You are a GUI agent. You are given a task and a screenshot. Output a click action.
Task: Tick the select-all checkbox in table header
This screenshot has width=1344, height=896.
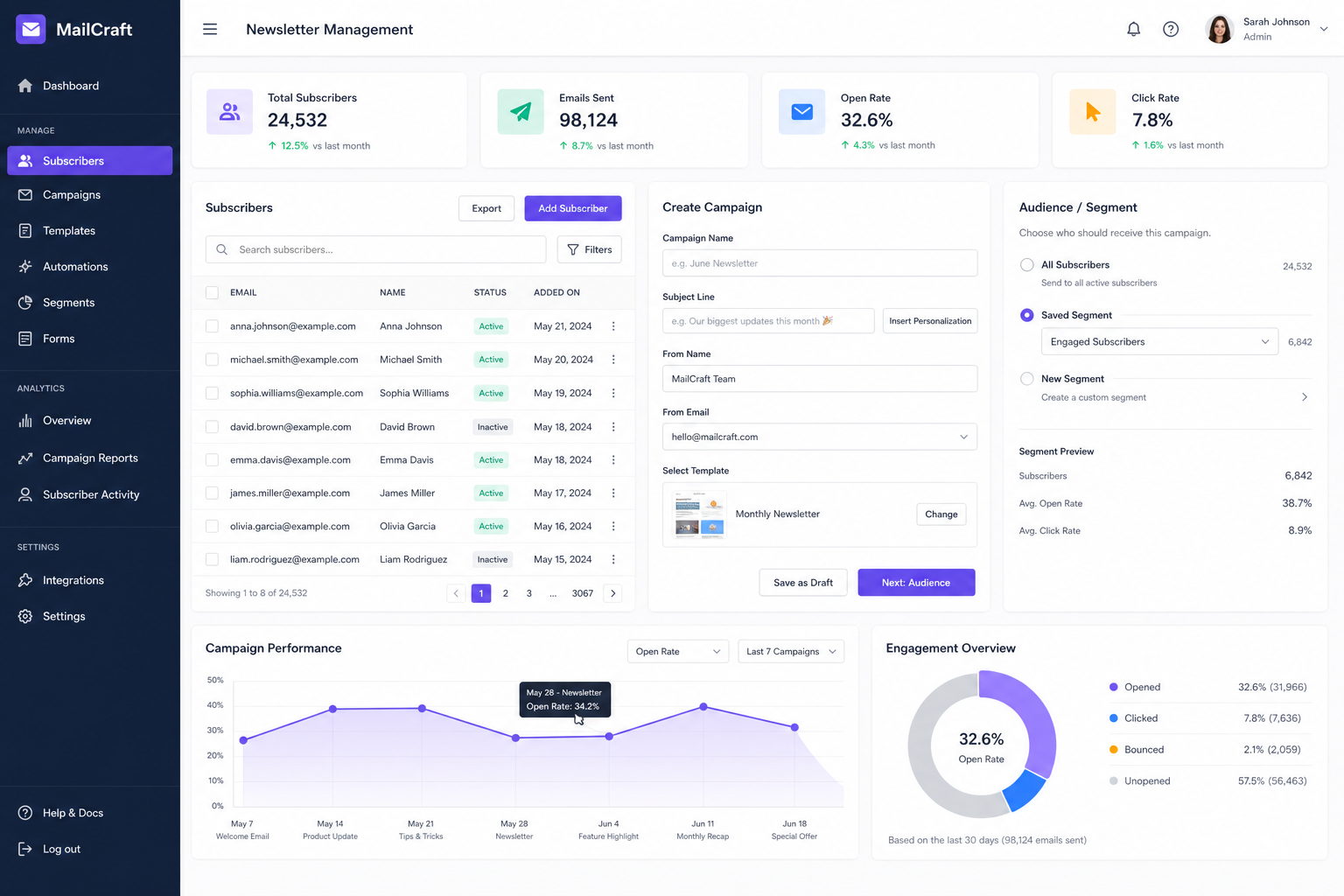point(212,292)
